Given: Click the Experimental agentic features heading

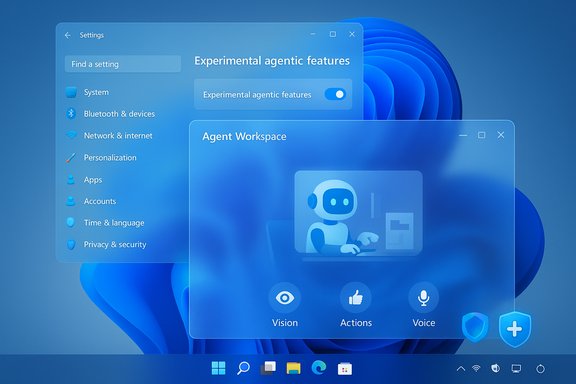Looking at the screenshot, I should pos(272,61).
